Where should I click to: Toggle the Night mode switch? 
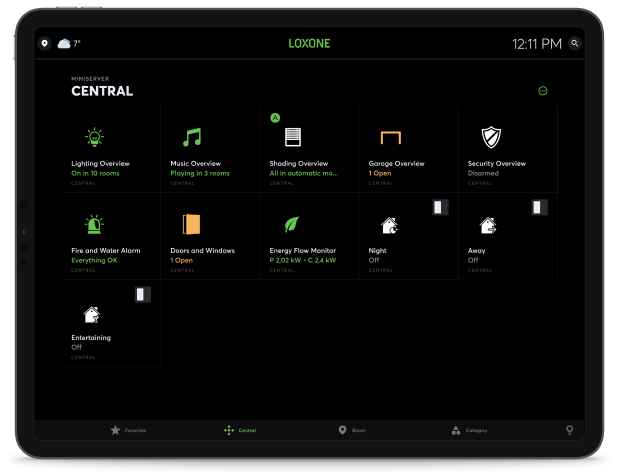(x=440, y=207)
